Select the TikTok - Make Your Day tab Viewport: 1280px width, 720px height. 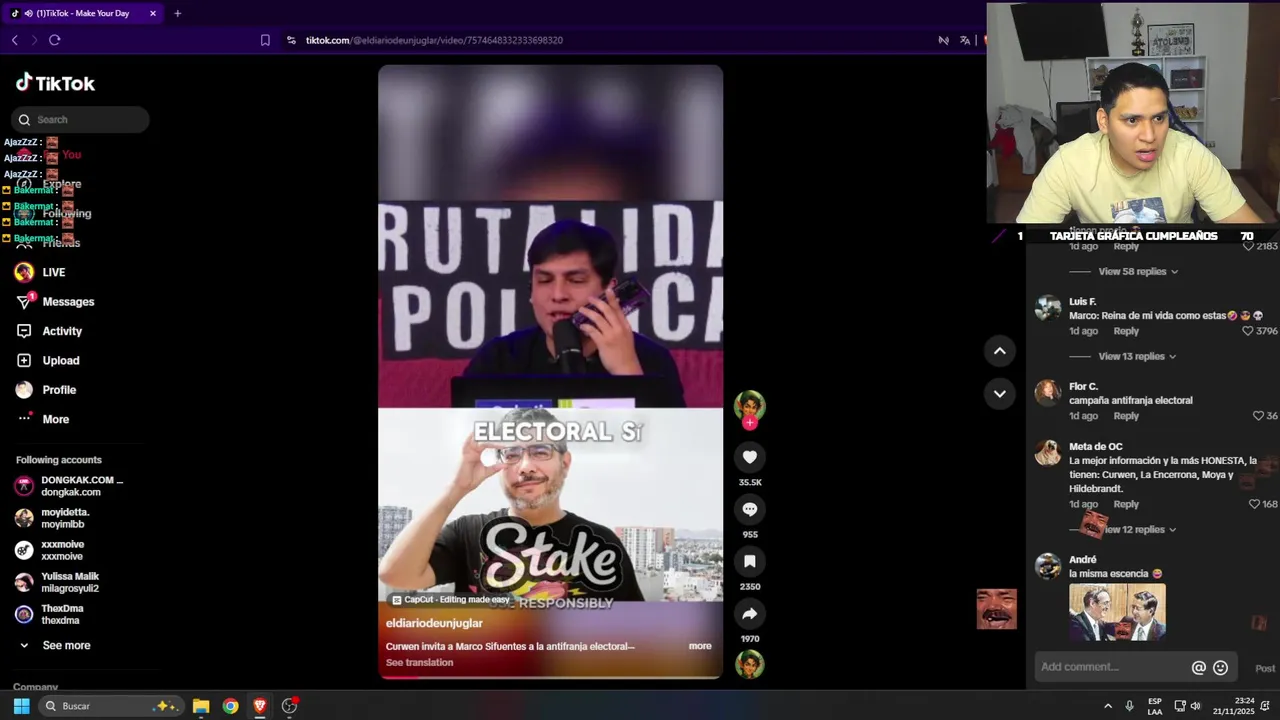tap(82, 13)
